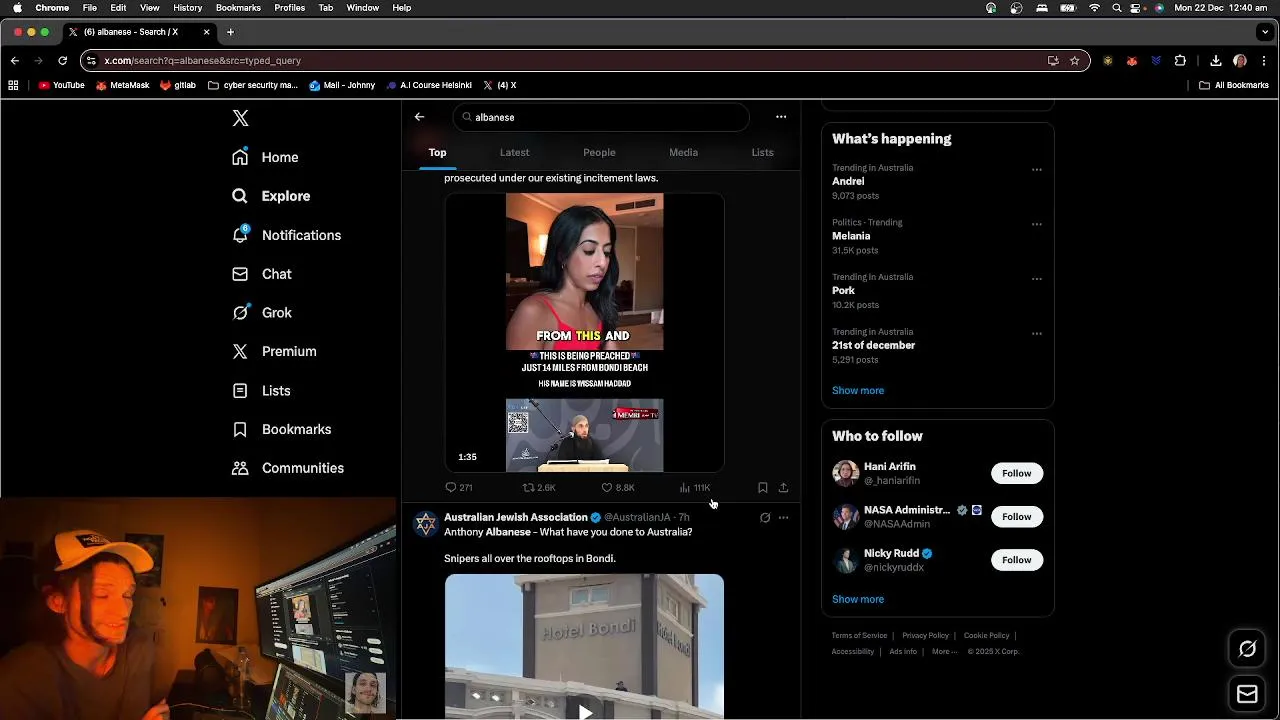Viewport: 1280px width, 720px height.
Task: Open the Andrel trending topic
Action: tap(848, 181)
